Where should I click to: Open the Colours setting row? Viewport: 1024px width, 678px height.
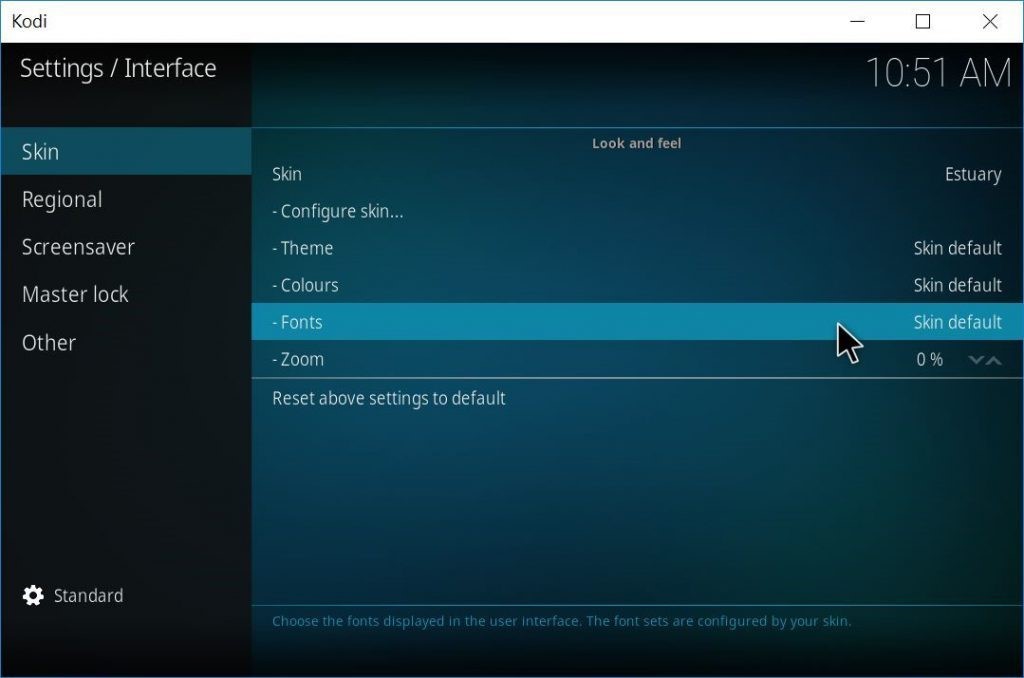tap(637, 285)
